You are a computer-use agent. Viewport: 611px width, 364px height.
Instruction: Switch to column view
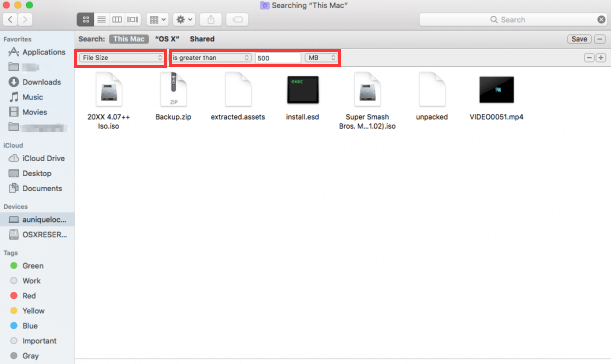click(x=117, y=19)
